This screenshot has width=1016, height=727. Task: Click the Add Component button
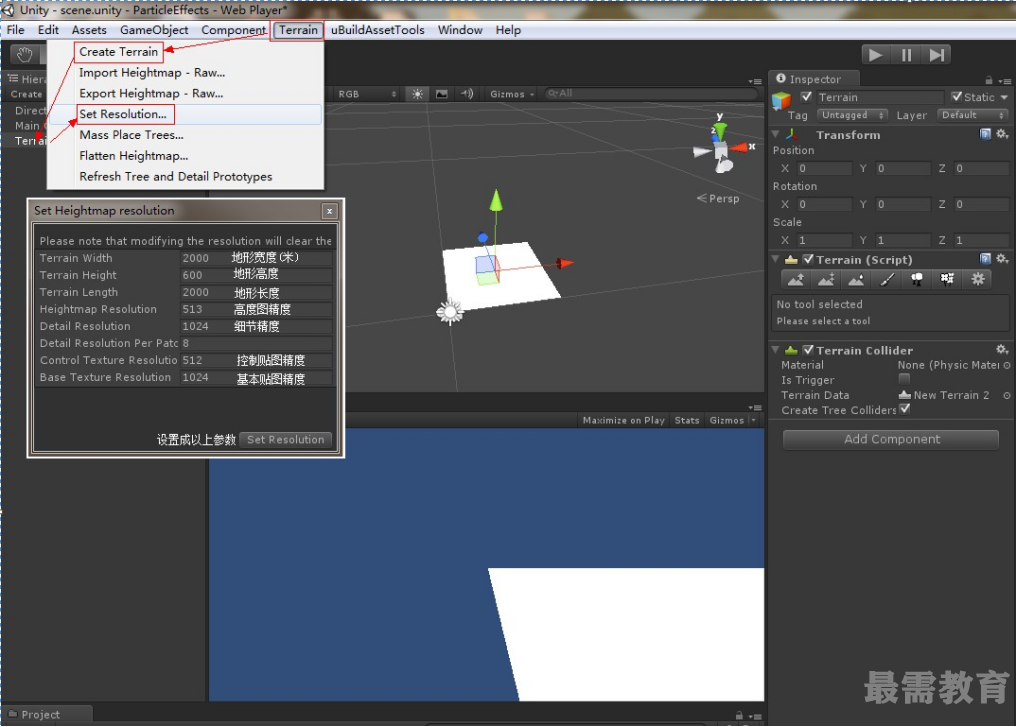(891, 439)
